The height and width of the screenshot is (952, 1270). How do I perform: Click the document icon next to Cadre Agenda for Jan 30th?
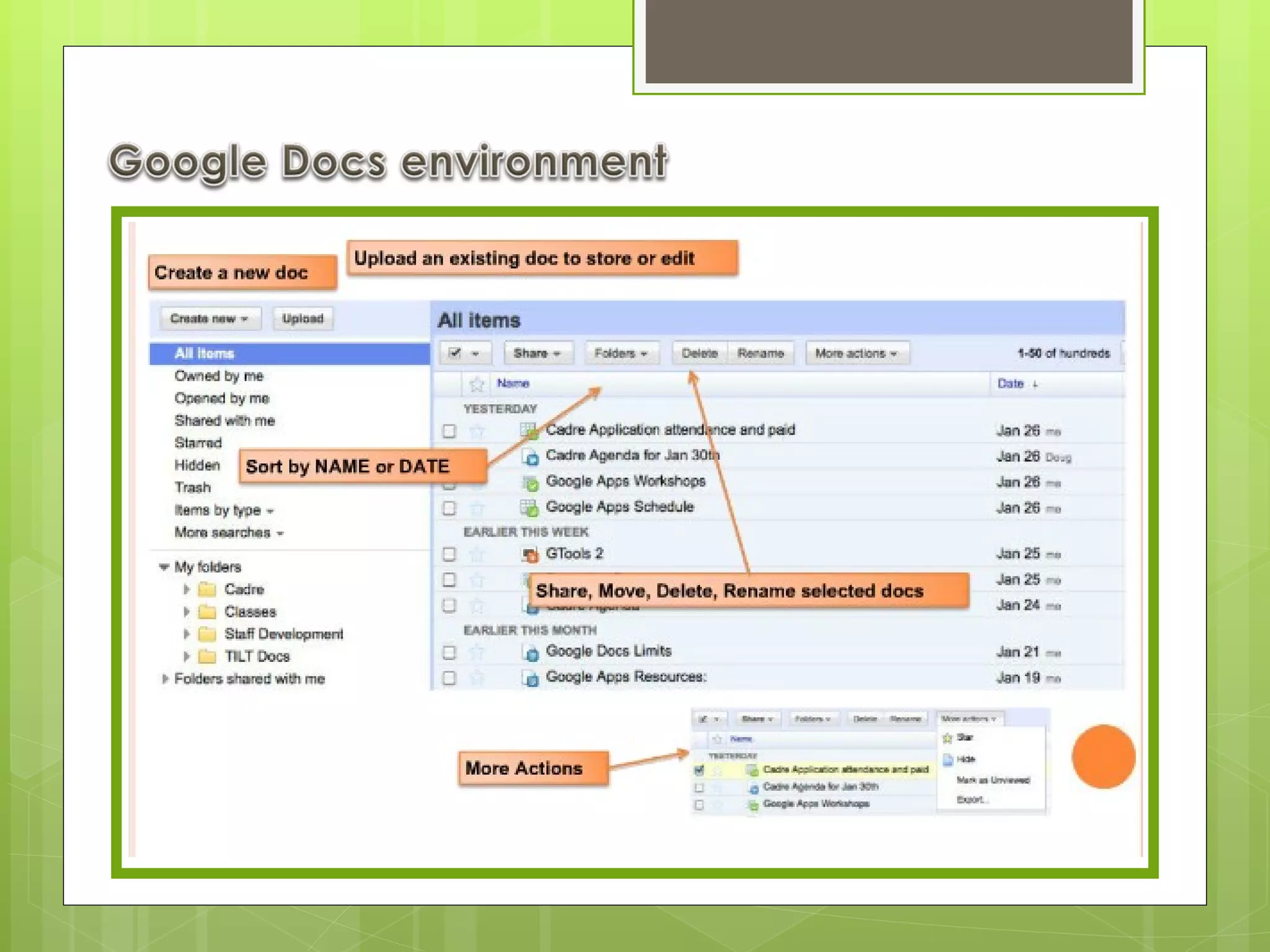click(x=530, y=457)
